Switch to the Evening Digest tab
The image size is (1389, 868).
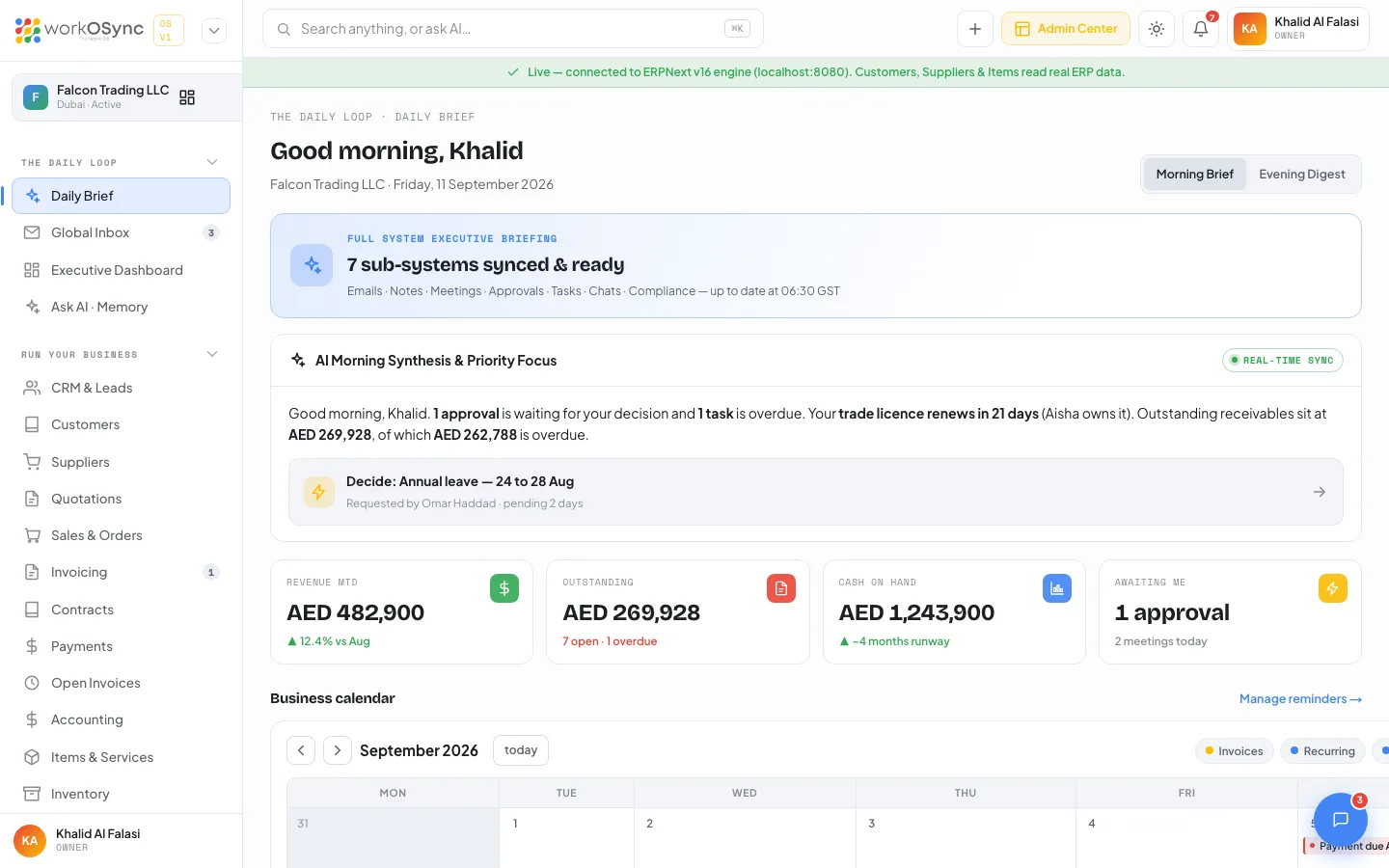click(x=1302, y=175)
